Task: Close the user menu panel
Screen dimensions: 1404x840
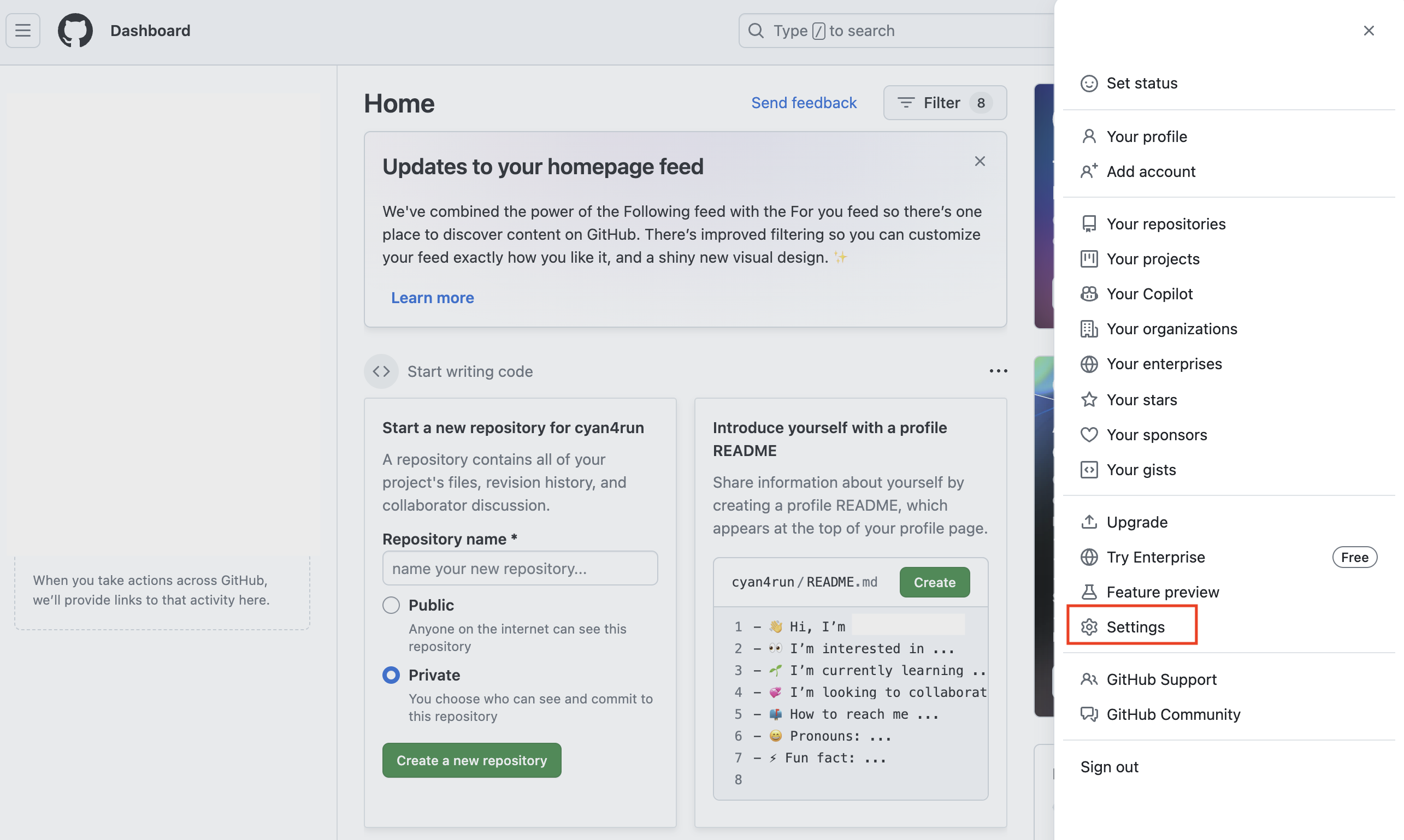Action: tap(1368, 31)
